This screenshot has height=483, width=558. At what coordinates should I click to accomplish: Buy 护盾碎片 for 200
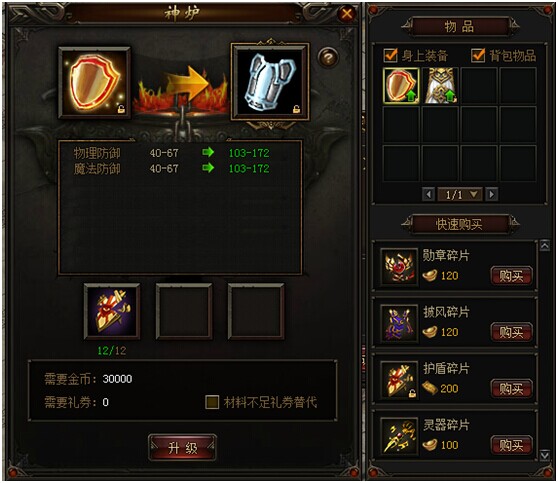point(511,389)
